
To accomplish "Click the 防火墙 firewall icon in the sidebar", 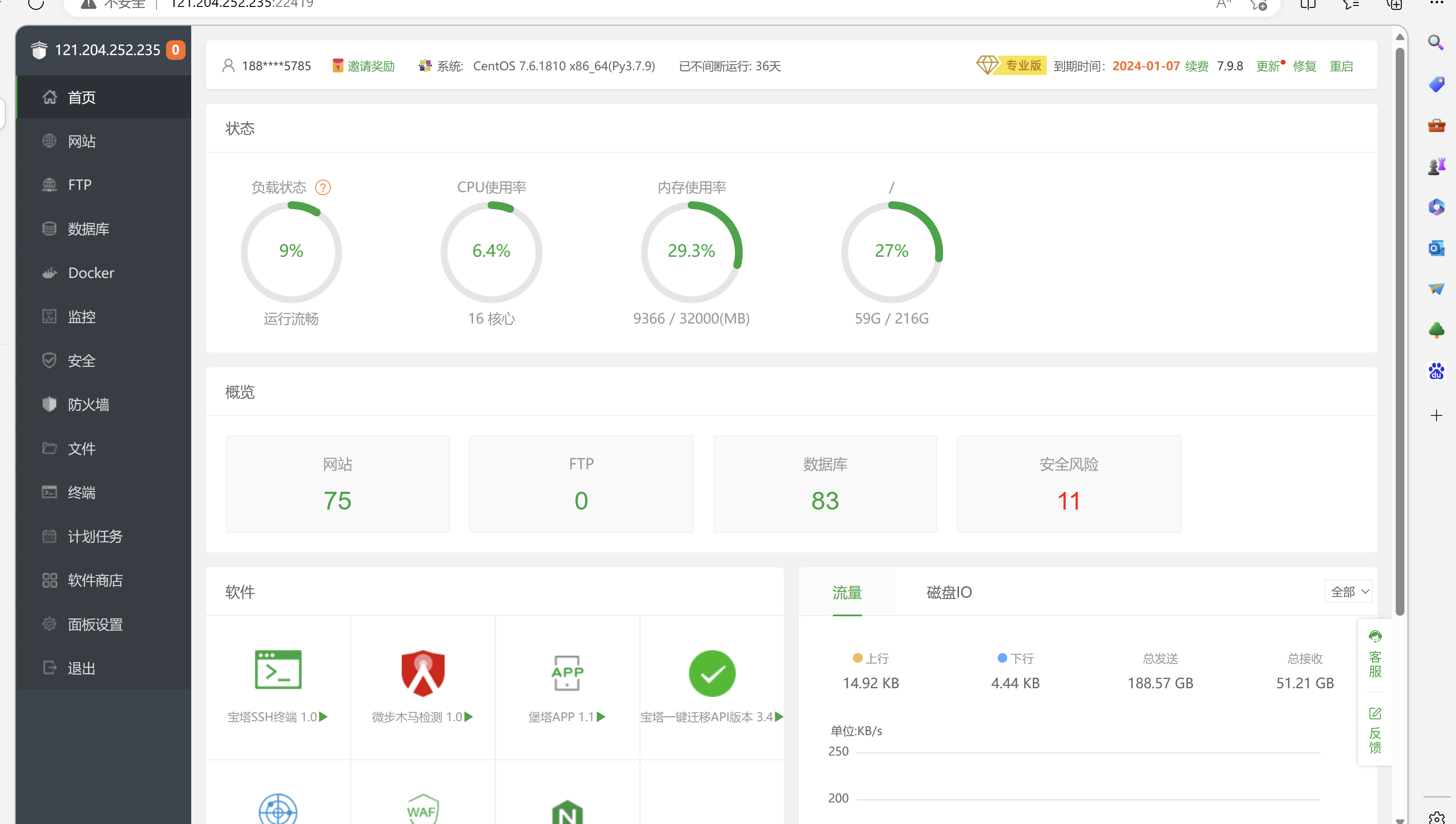I will coord(49,404).
